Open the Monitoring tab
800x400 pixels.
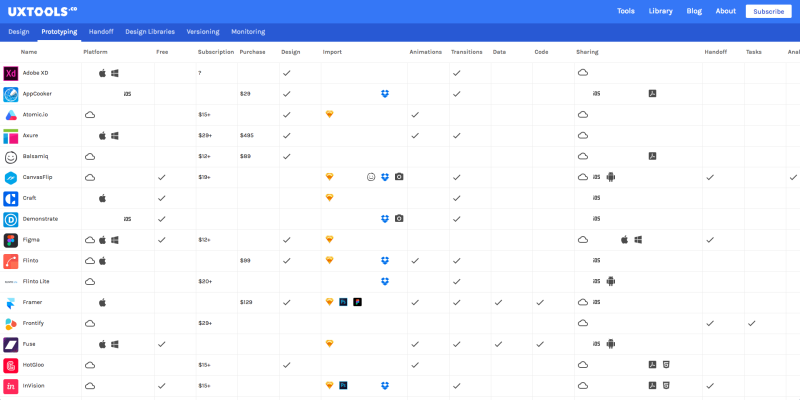click(248, 32)
